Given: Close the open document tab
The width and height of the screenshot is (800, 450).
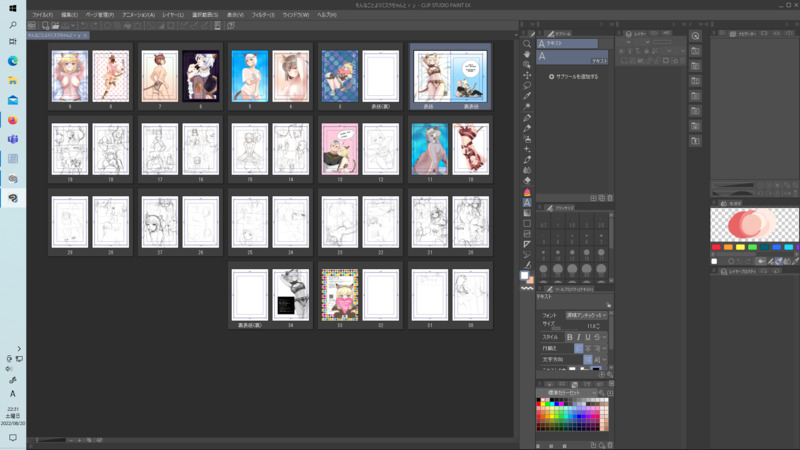Looking at the screenshot, I should [x=85, y=35].
